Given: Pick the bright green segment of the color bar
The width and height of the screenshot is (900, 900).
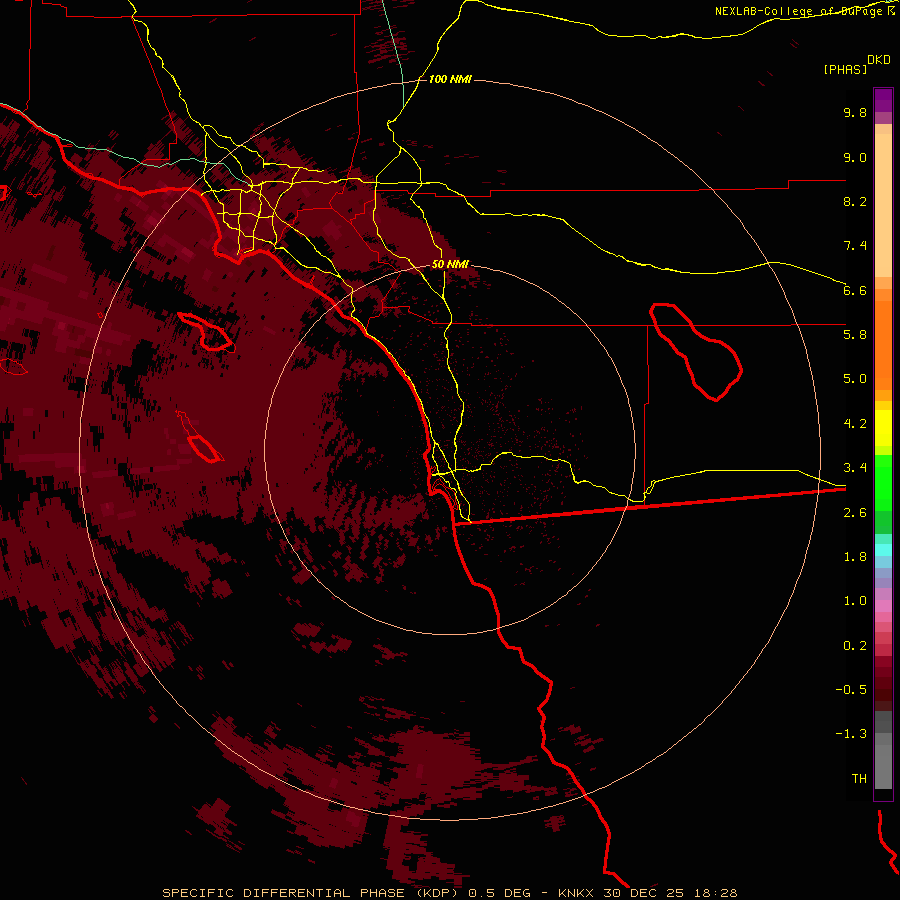Looking at the screenshot, I should tap(883, 483).
